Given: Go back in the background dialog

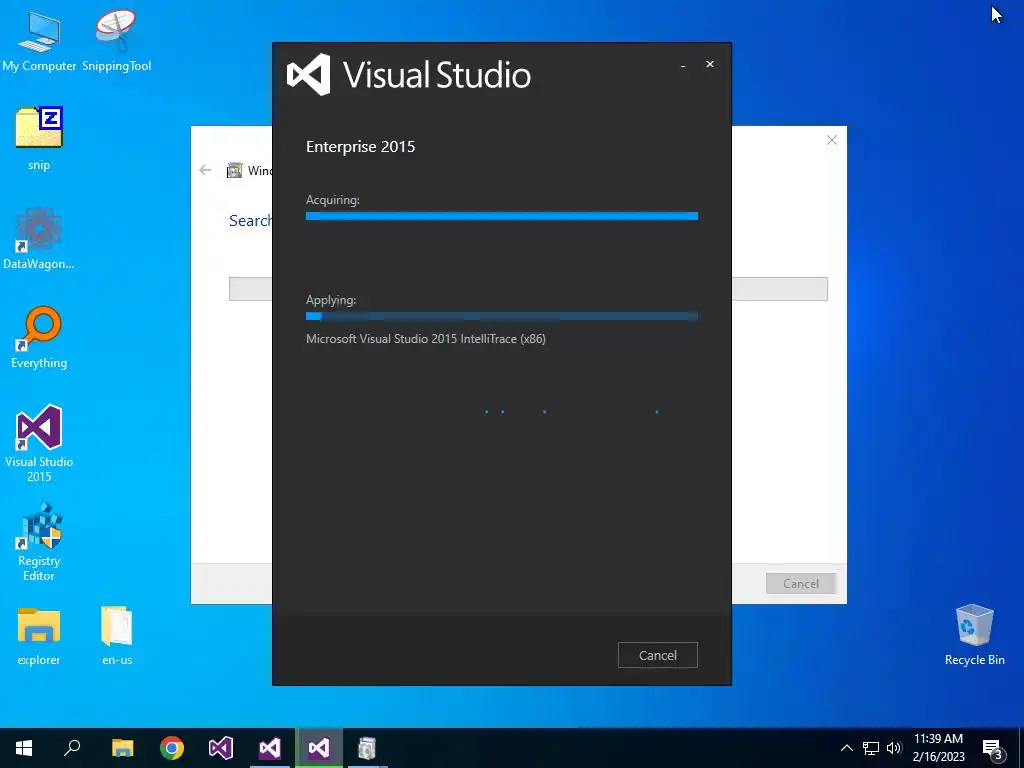Looking at the screenshot, I should (205, 170).
